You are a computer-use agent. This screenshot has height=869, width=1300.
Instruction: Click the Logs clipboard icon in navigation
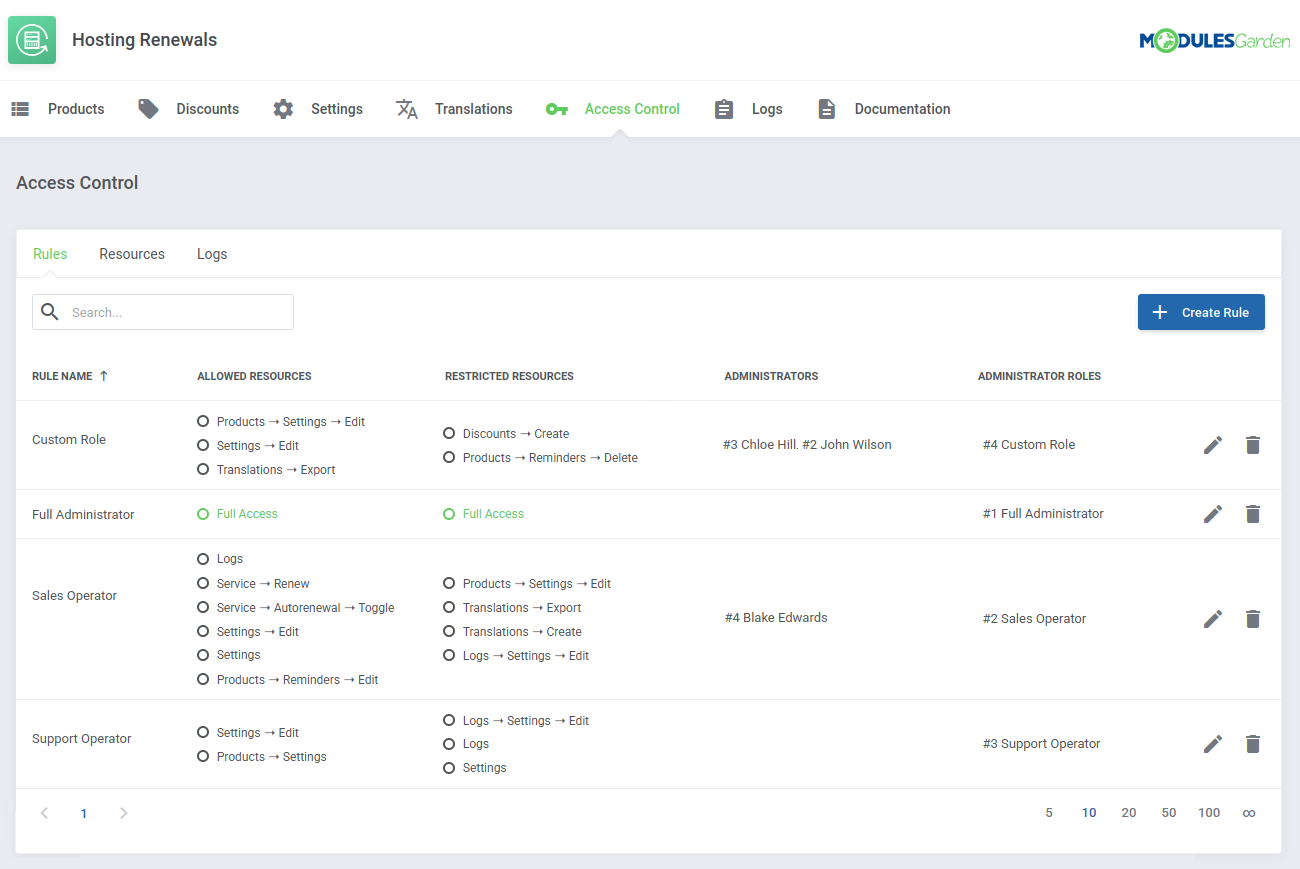point(724,109)
